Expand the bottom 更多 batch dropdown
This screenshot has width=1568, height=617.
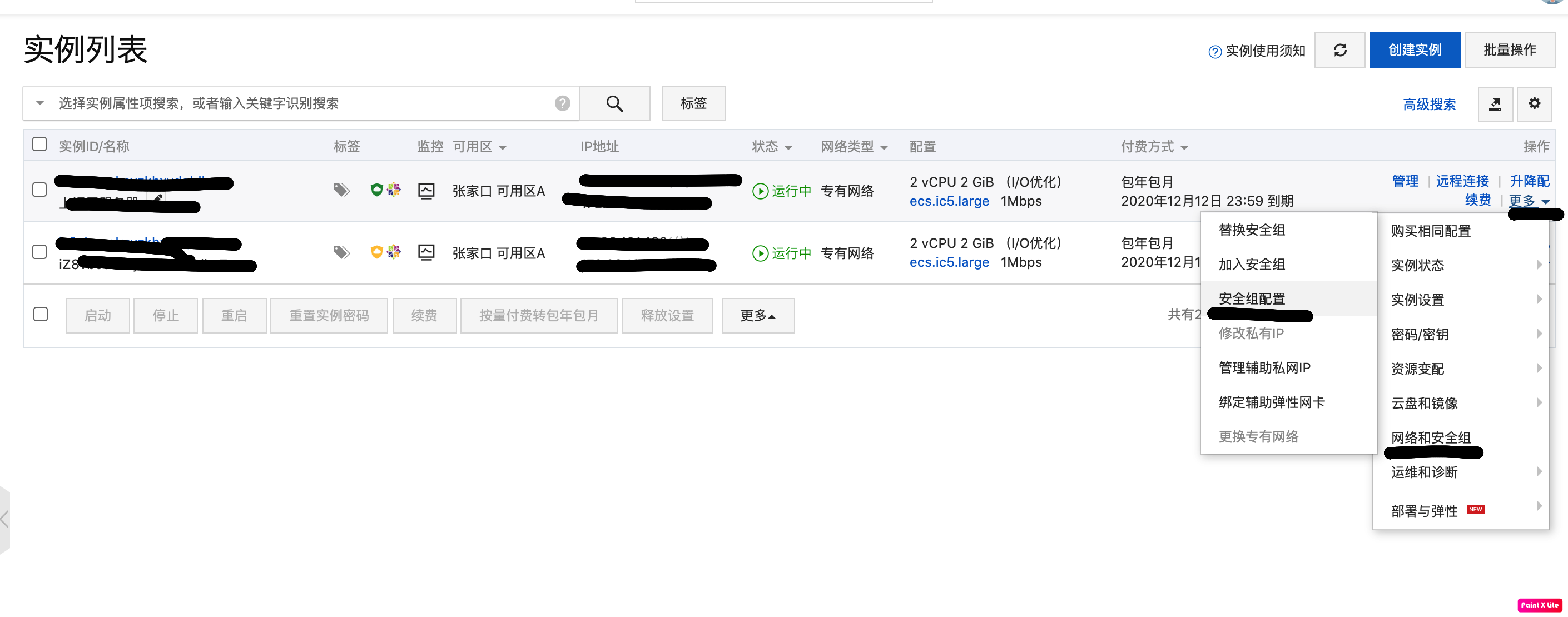point(757,315)
